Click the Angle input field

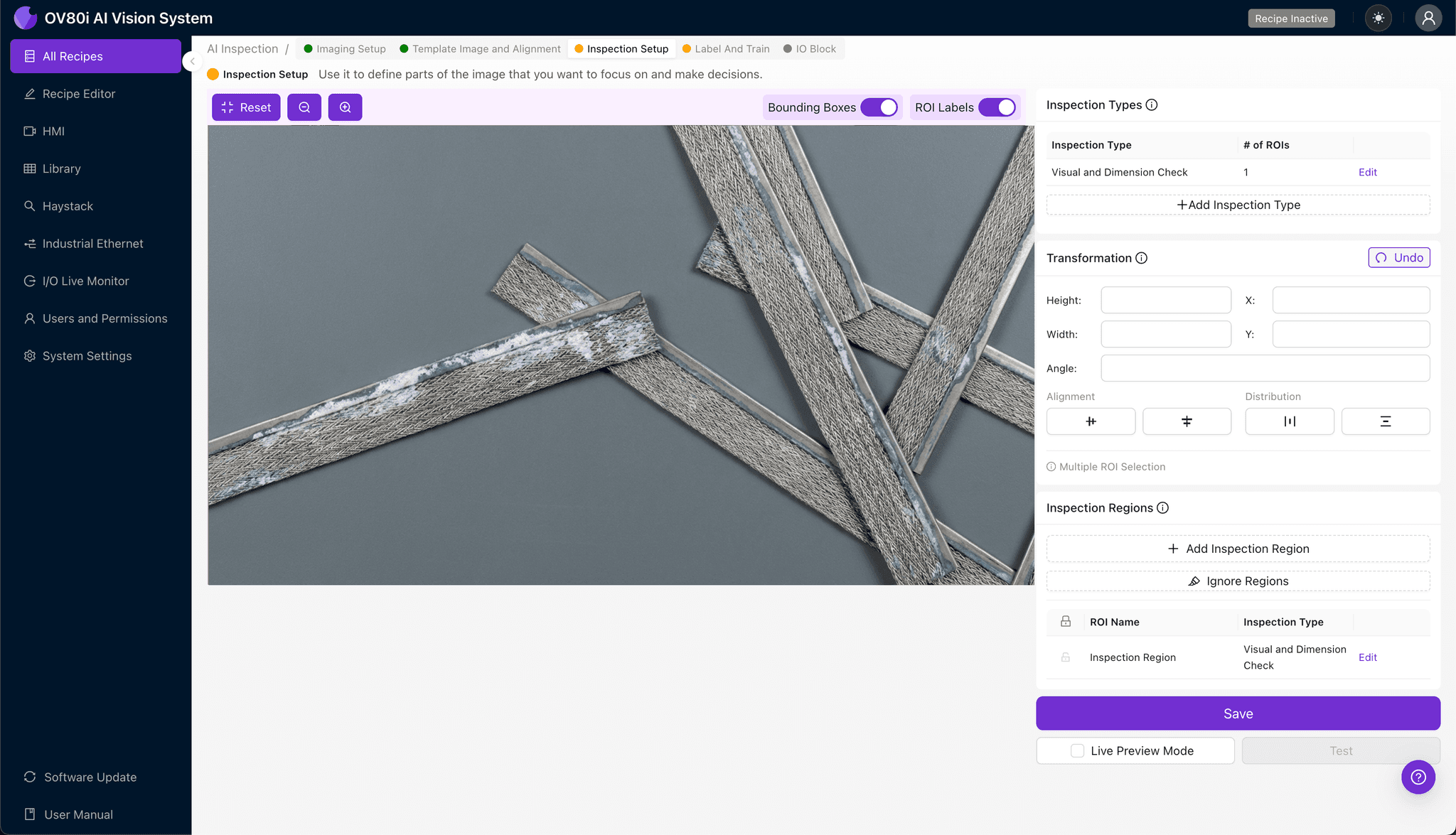[x=1265, y=368]
